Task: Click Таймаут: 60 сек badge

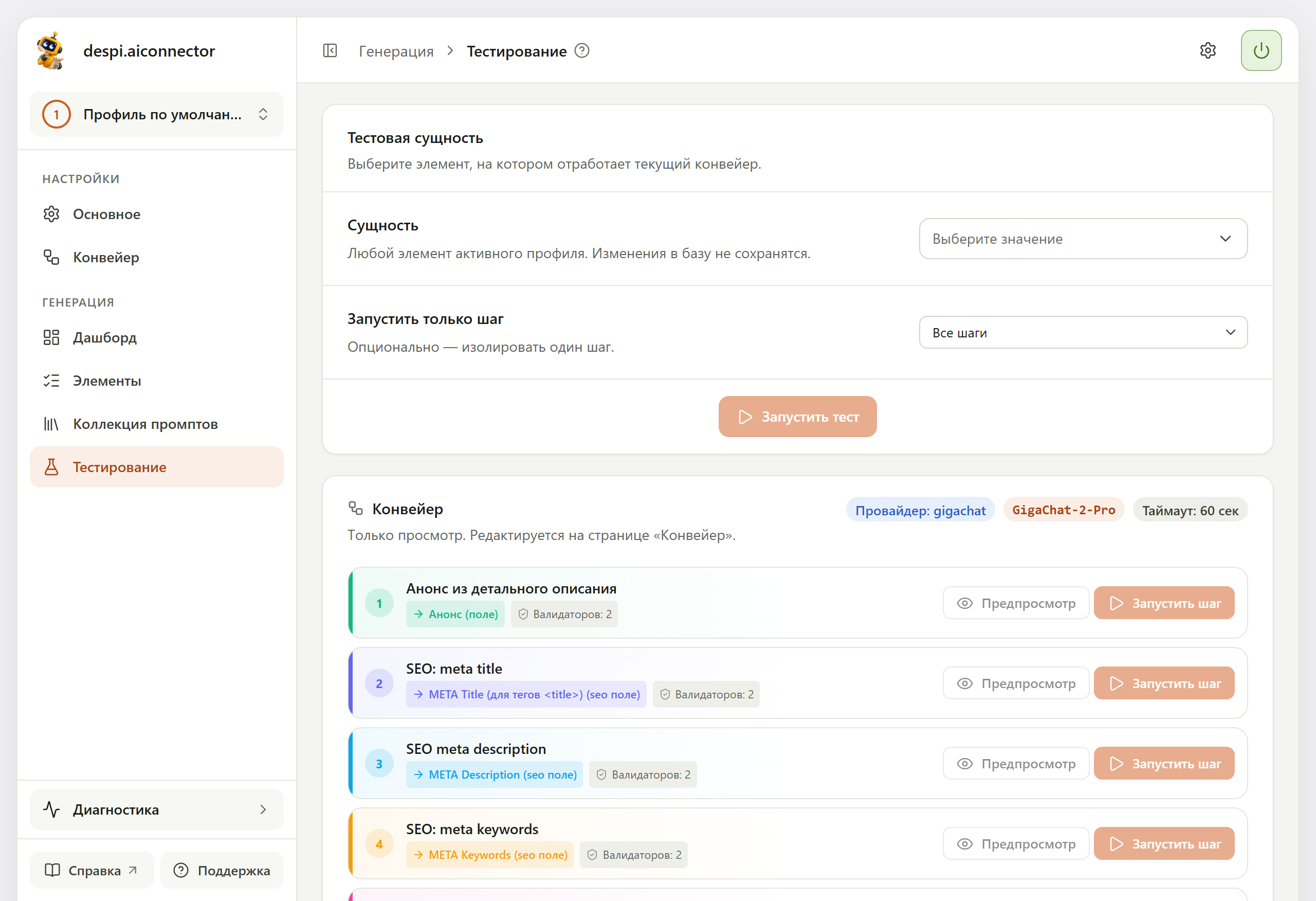Action: click(x=1190, y=510)
